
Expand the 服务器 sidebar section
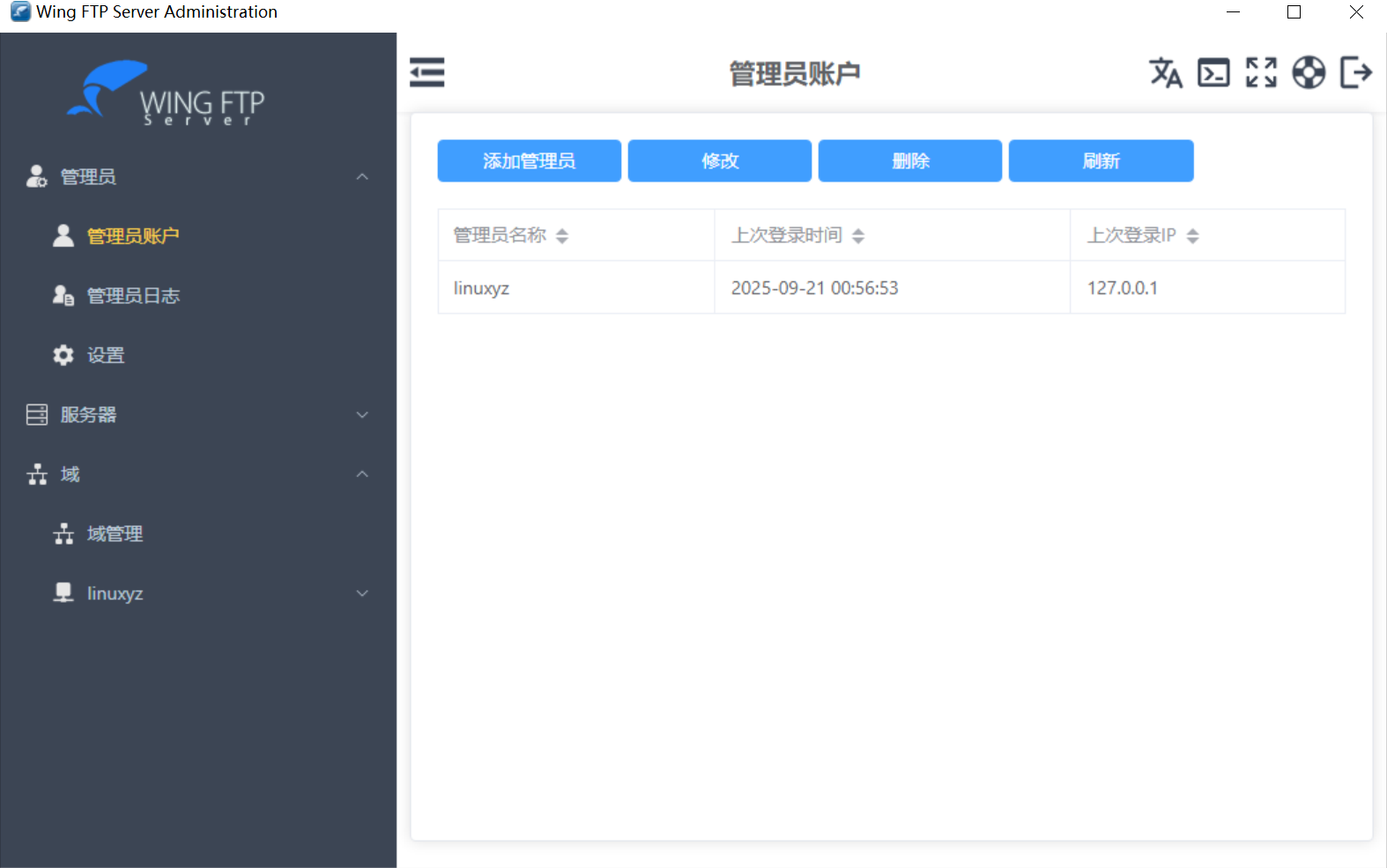[x=362, y=415]
